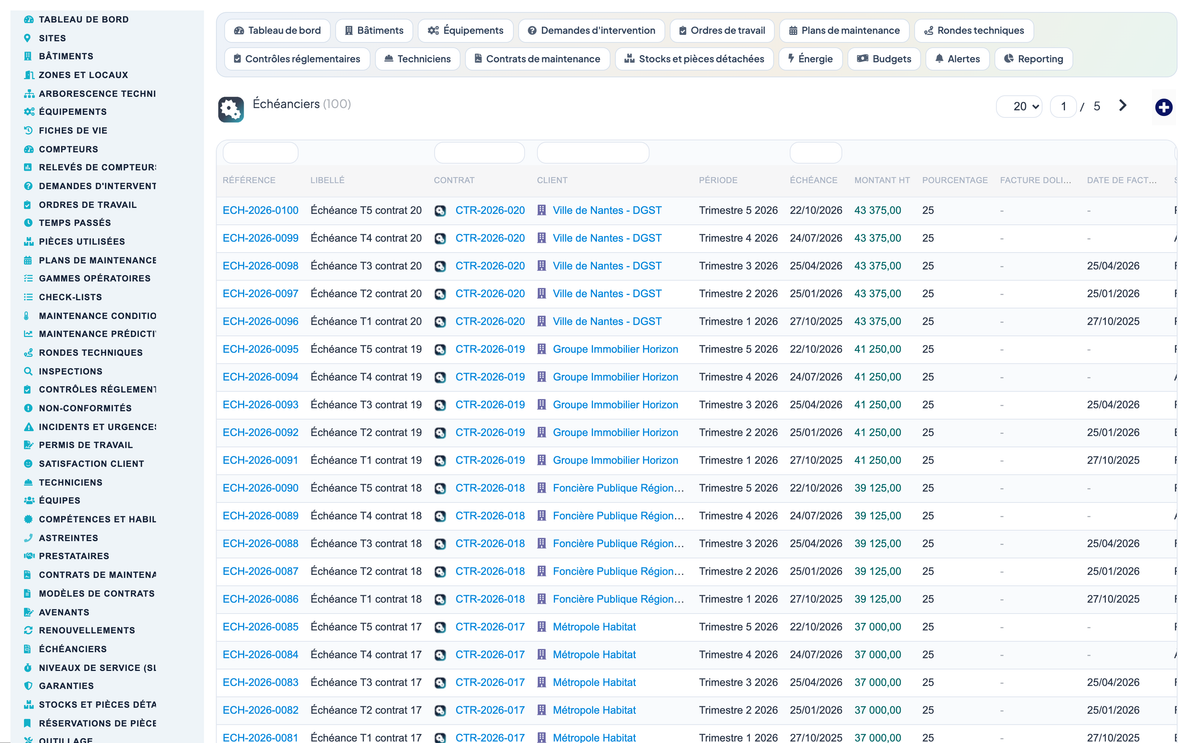This screenshot has height=743, width=1200.
Task: Click the add new échéancier plus icon
Action: click(x=1164, y=107)
